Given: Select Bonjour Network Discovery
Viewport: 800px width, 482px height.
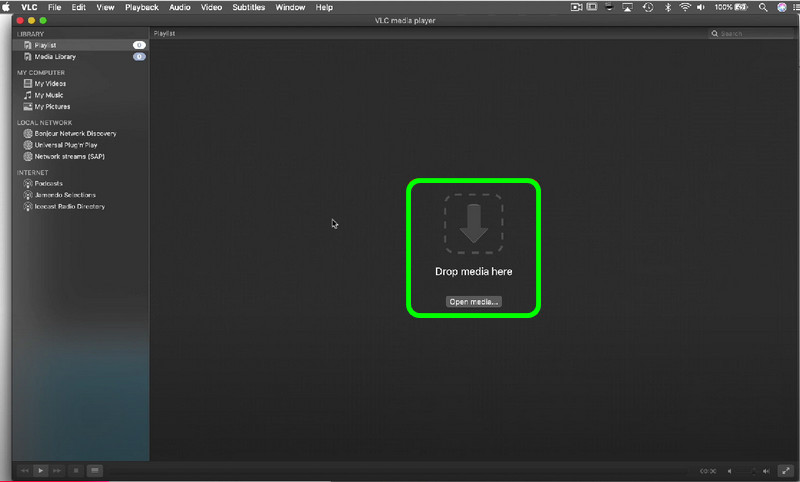Looking at the screenshot, I should click(x=75, y=133).
